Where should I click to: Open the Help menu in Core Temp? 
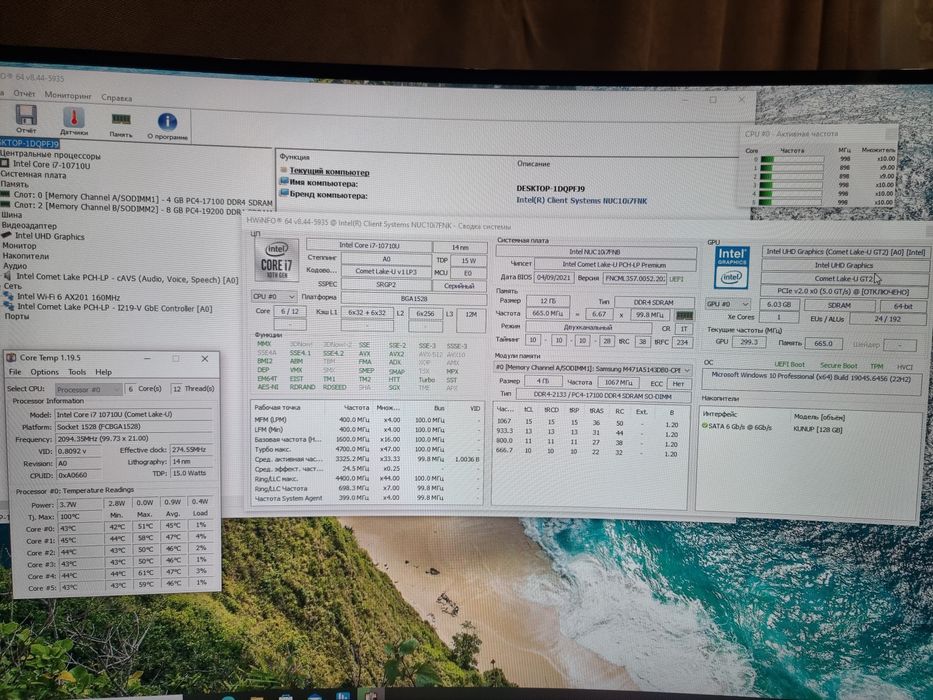click(104, 372)
